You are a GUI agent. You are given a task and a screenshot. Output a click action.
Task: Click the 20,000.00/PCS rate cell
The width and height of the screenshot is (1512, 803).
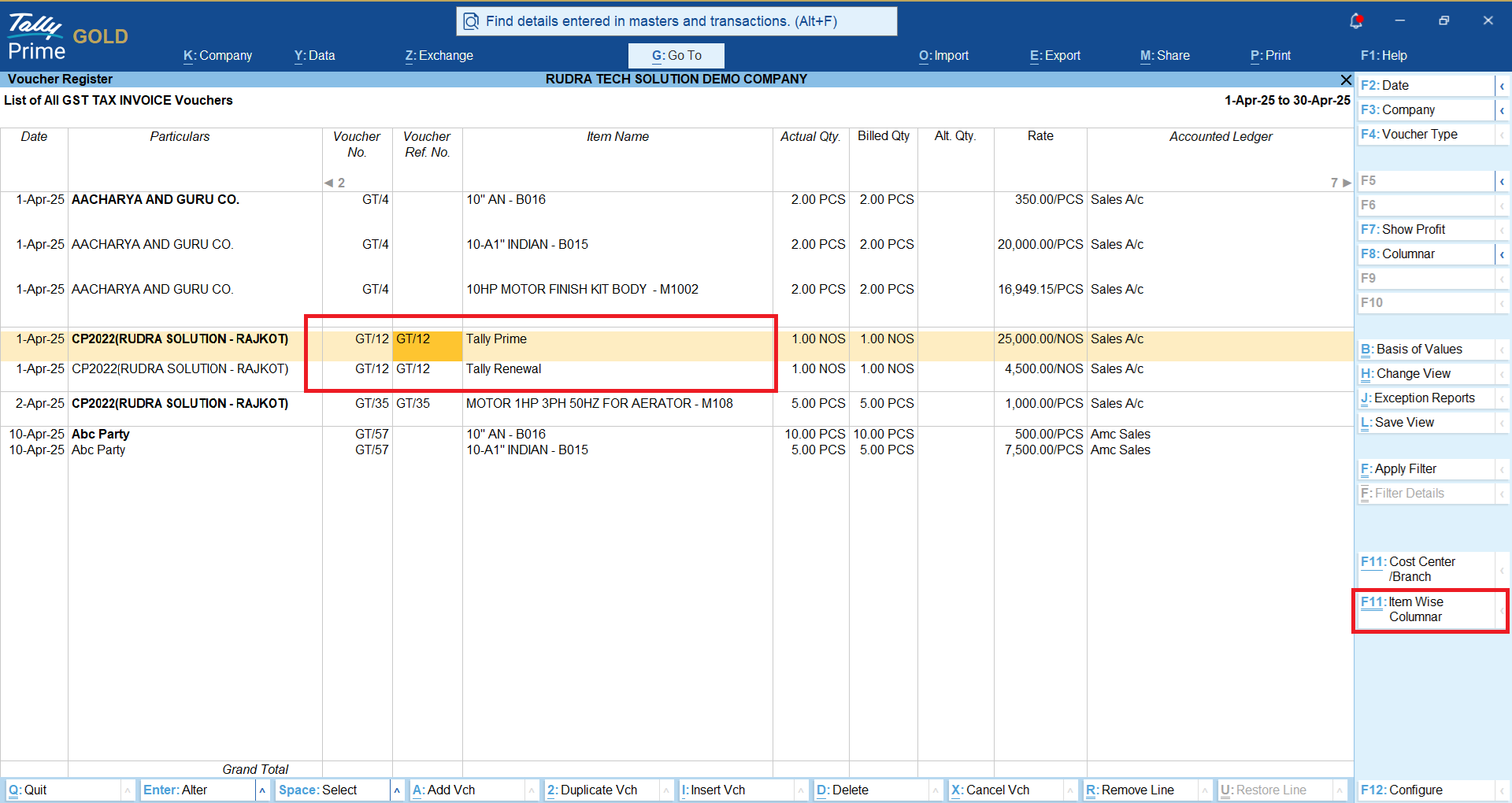1040,245
